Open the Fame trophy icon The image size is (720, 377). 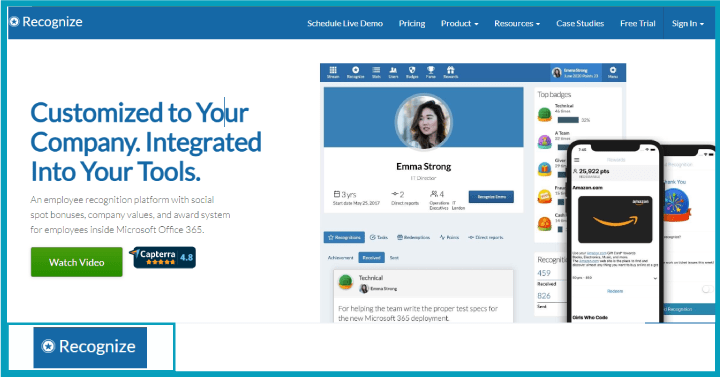[430, 72]
